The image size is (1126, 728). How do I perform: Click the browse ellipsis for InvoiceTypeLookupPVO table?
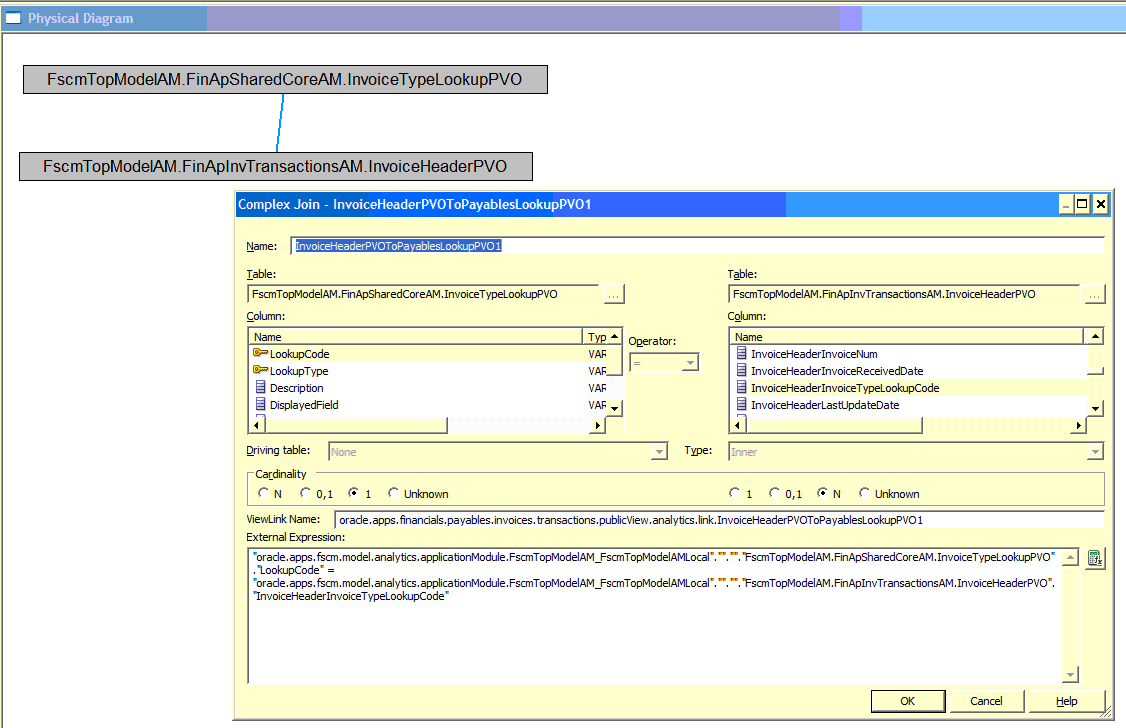coord(613,294)
